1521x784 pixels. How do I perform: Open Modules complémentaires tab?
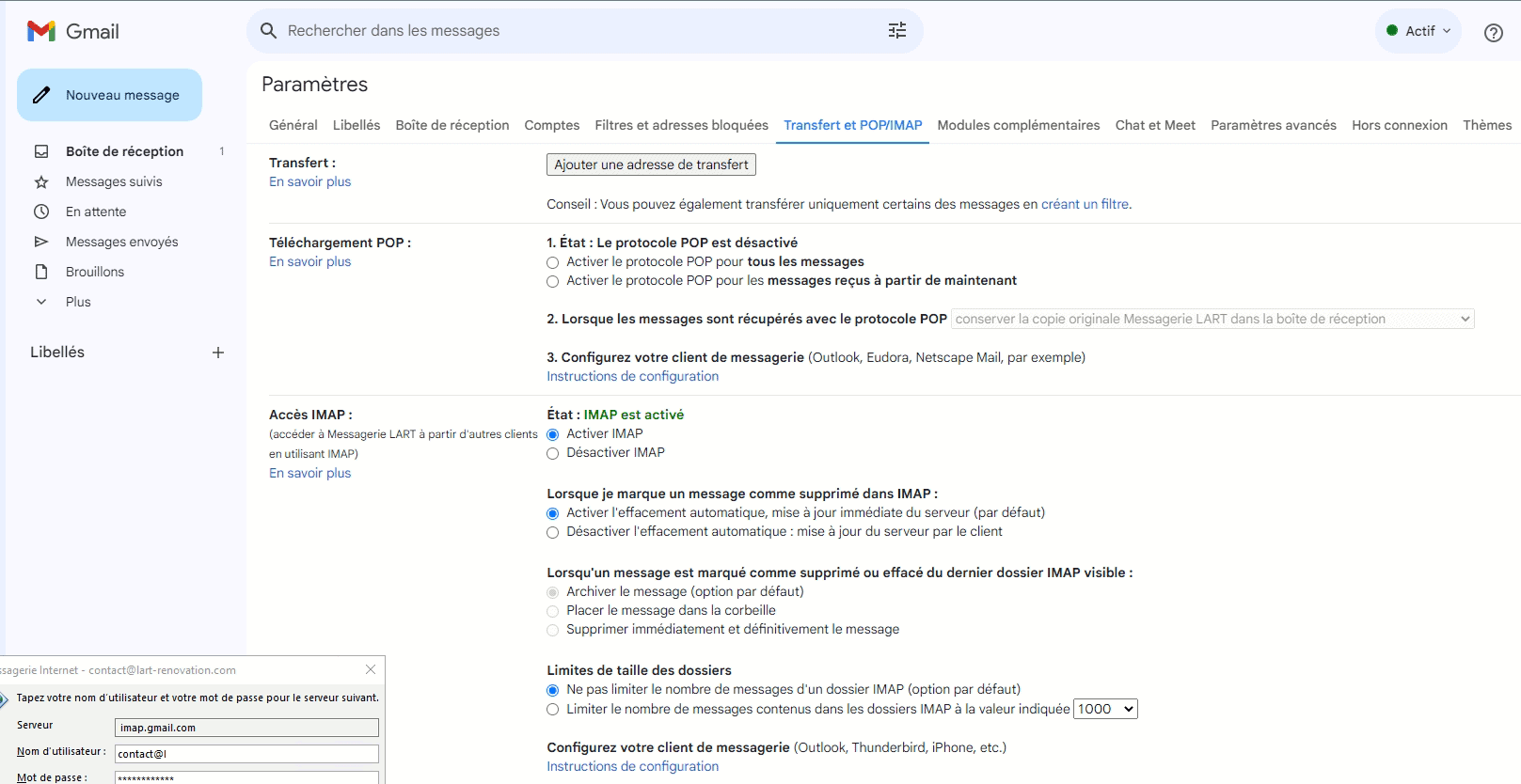[1019, 125]
